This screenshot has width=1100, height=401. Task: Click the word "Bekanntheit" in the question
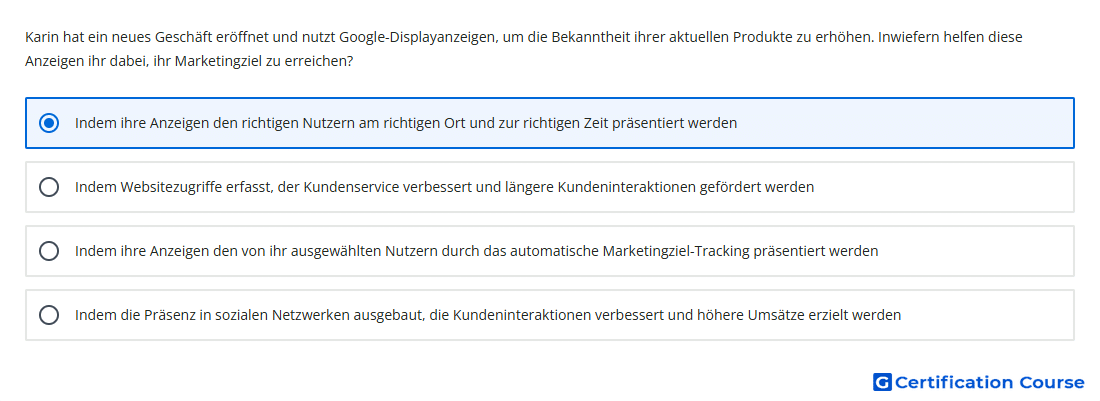[x=586, y=37]
